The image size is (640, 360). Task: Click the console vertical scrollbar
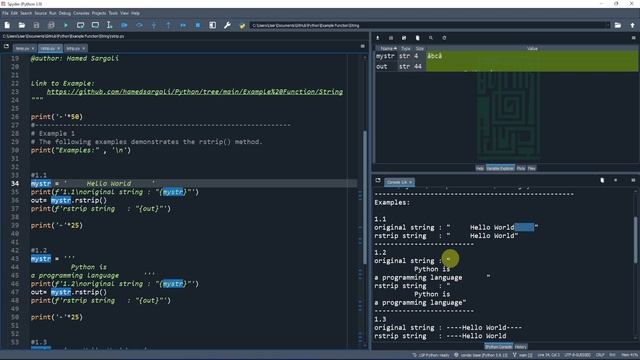tap(635, 240)
